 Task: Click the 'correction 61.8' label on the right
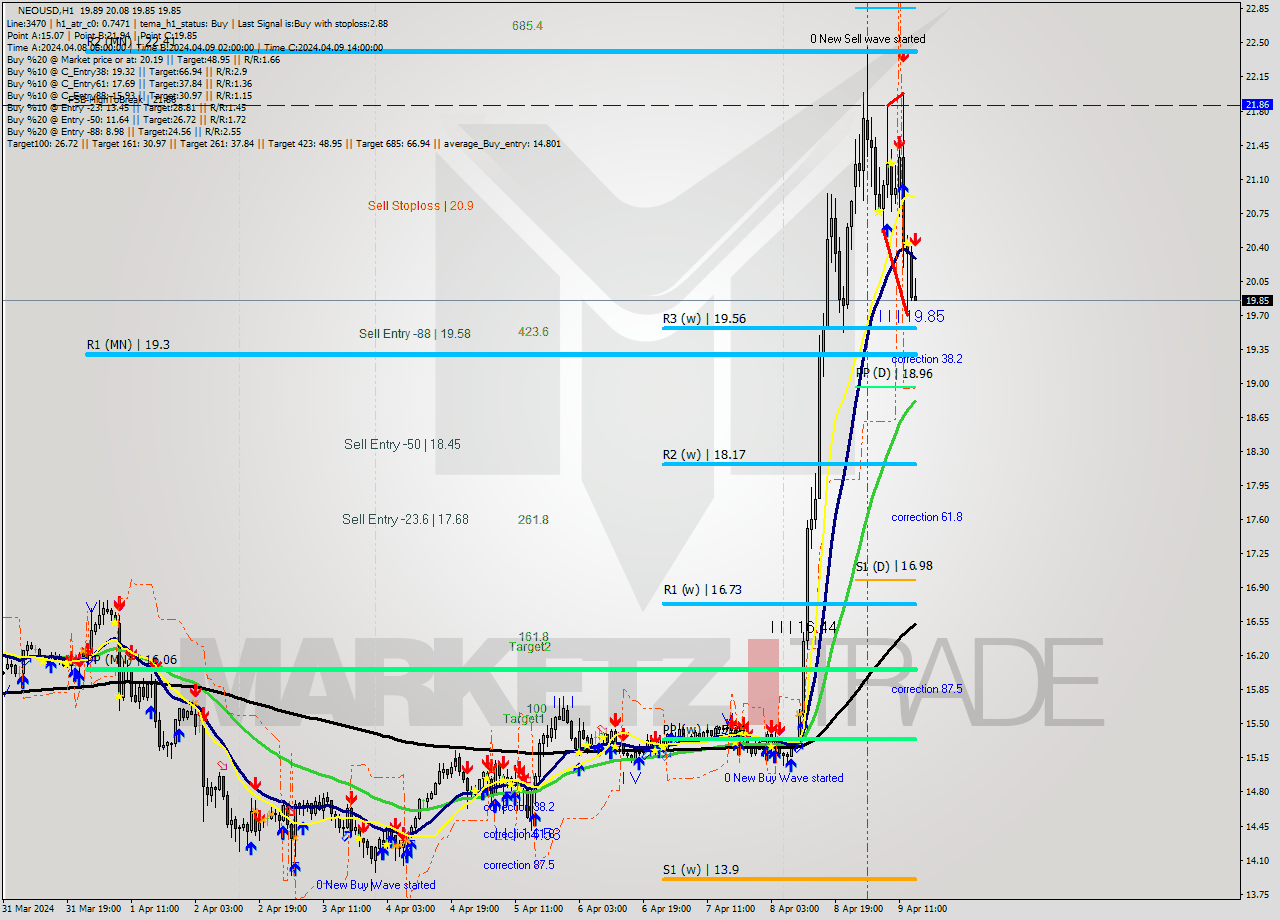(x=927, y=517)
